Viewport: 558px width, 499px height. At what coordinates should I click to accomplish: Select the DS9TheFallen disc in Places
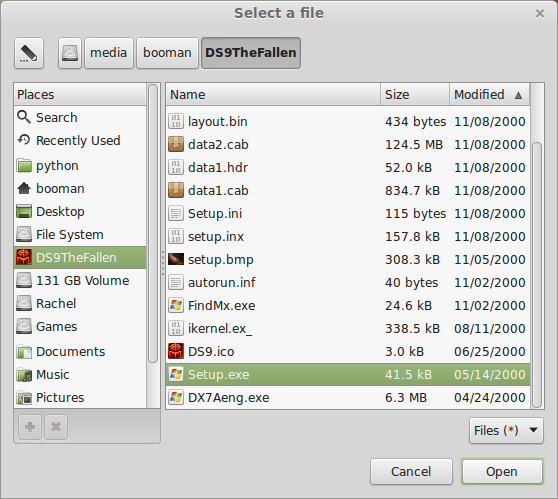point(80,258)
